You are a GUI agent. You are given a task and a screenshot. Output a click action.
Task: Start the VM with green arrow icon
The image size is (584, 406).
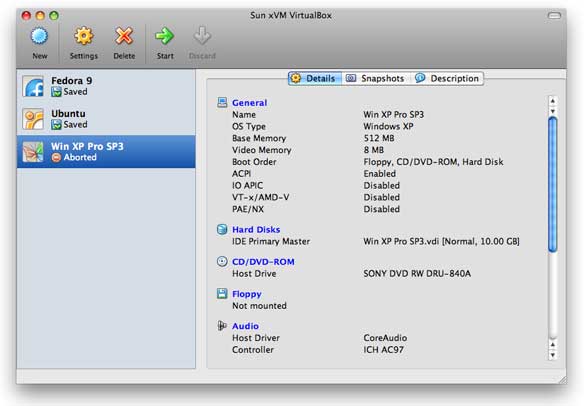pyautogui.click(x=165, y=36)
